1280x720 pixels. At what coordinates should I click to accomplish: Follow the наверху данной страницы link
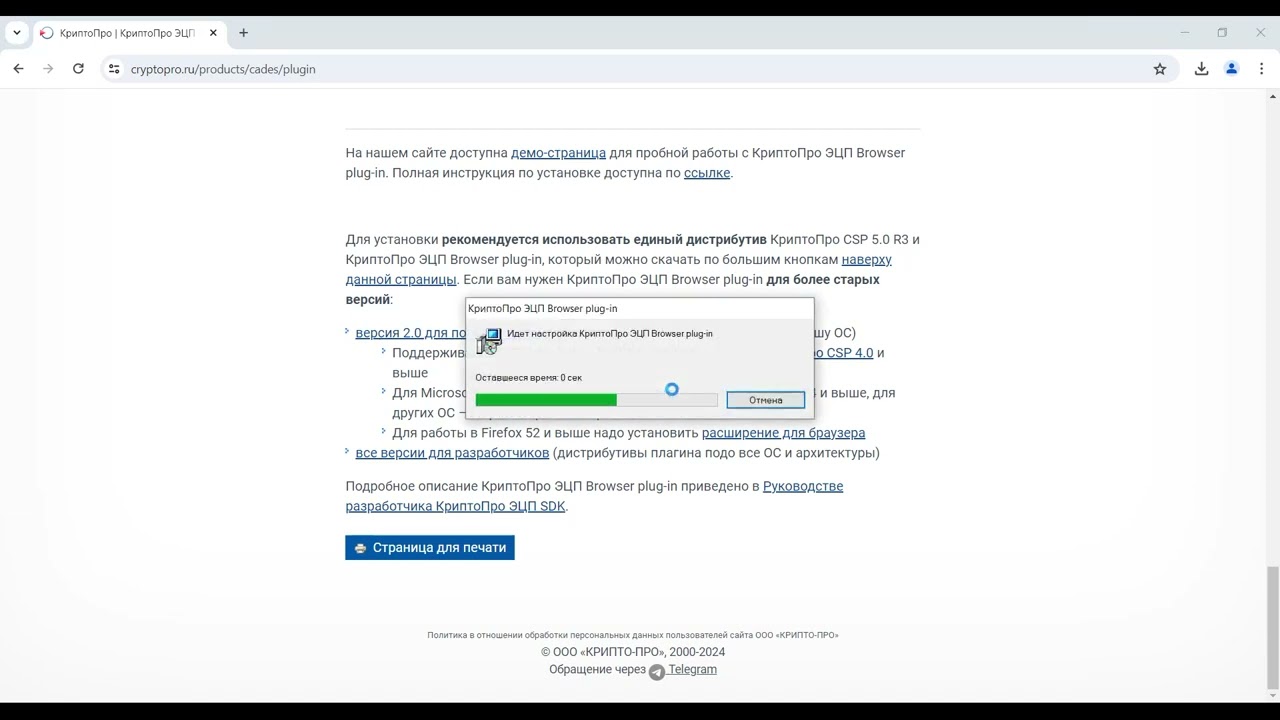pos(618,269)
